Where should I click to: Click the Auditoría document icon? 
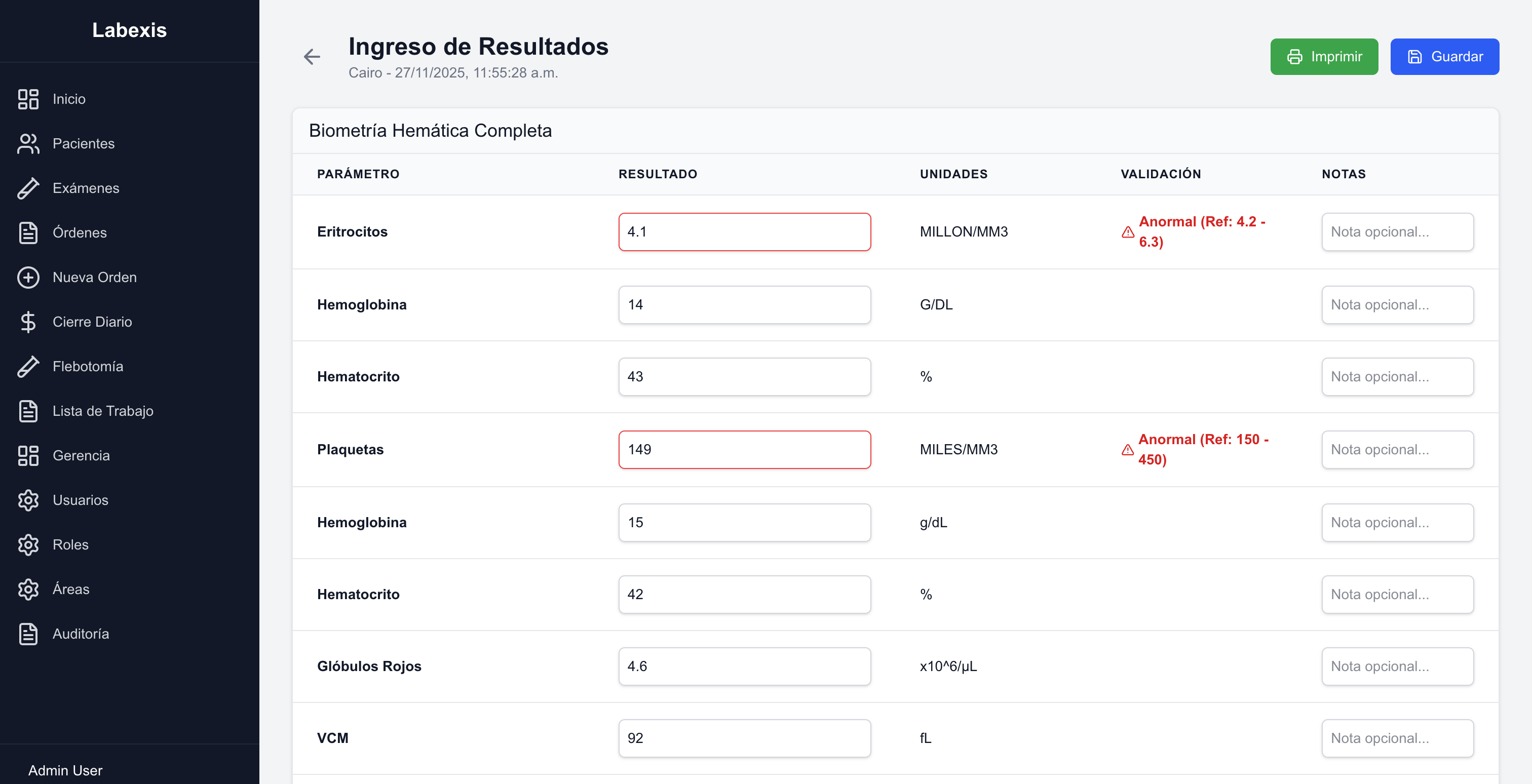(28, 634)
